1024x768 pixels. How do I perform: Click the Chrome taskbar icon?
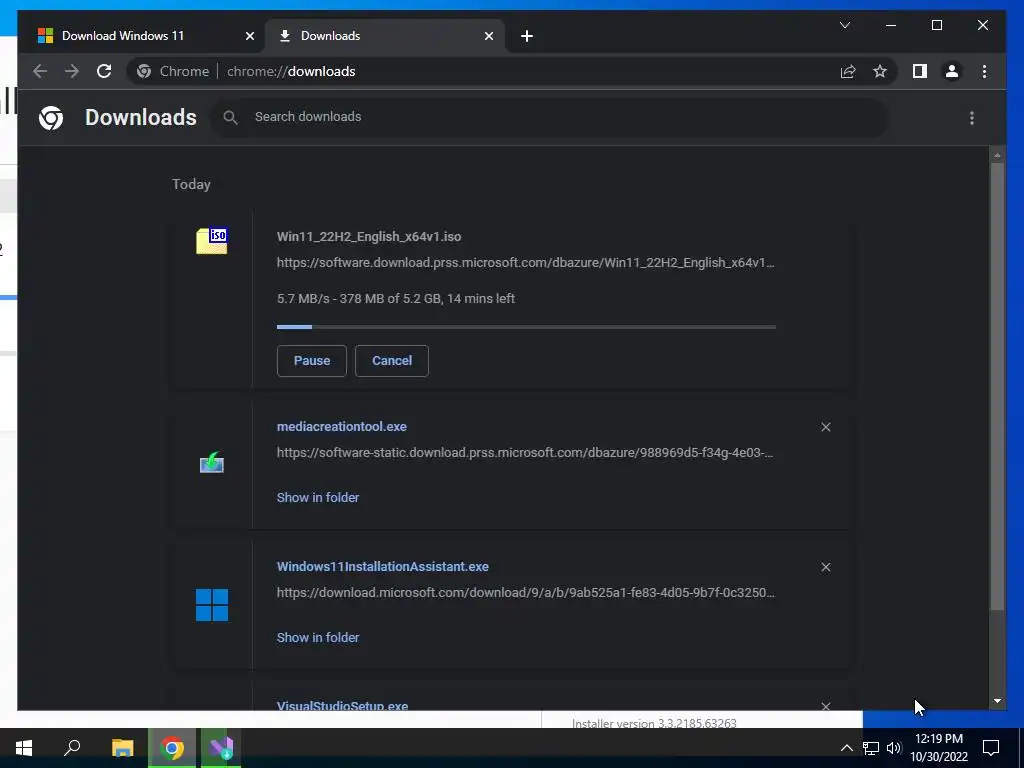click(x=172, y=748)
